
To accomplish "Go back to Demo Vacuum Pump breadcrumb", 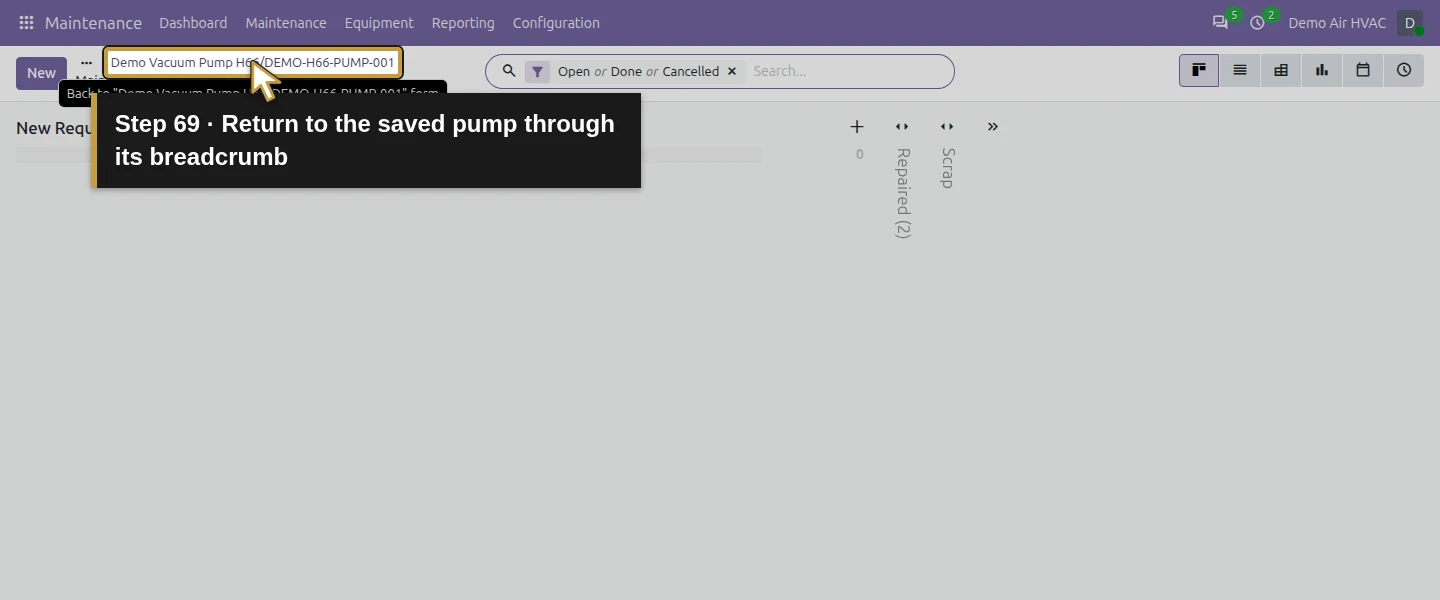I will (x=253, y=62).
